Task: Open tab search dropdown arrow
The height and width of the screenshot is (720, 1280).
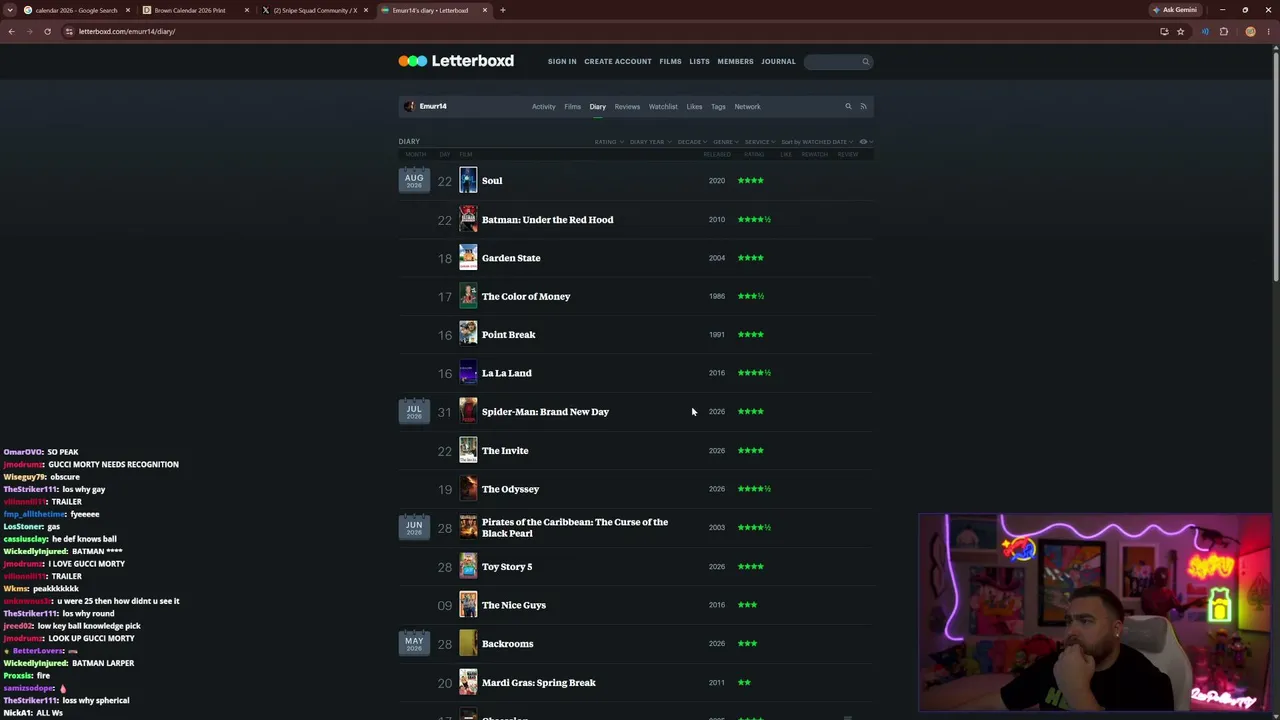Action: point(11,10)
